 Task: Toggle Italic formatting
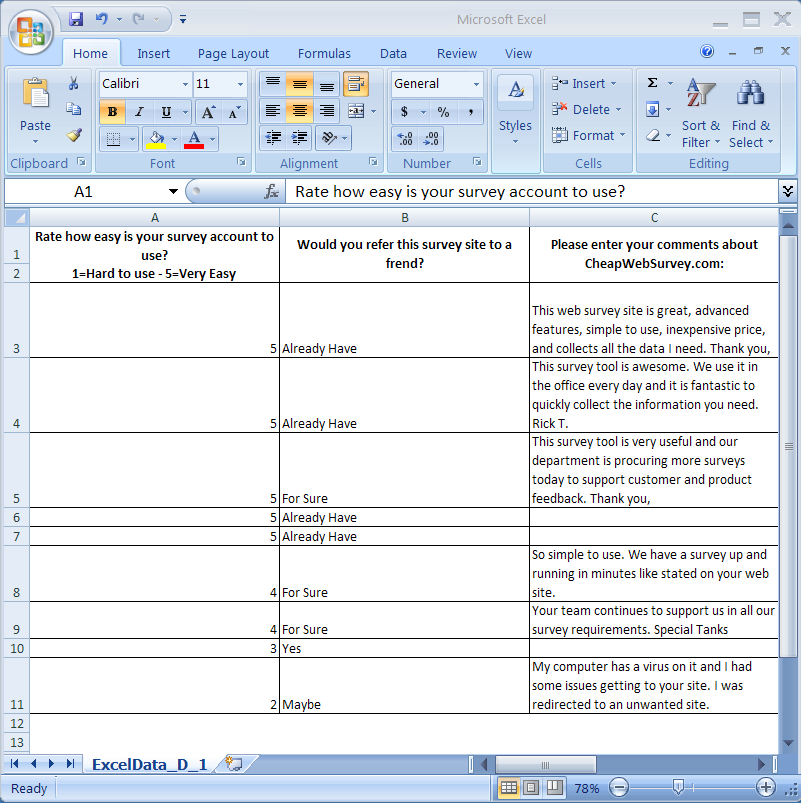(139, 112)
